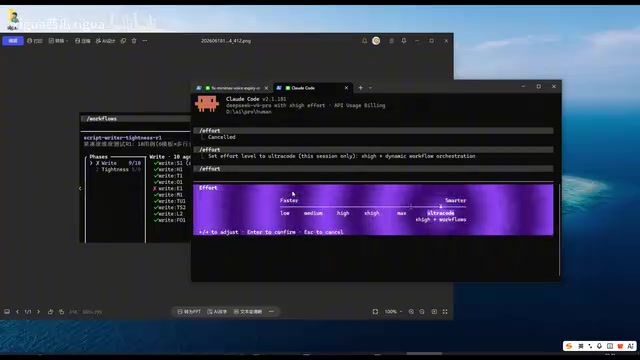Click the trash delete icon in image viewer
The width and height of the screenshot is (640, 360).
point(134,41)
